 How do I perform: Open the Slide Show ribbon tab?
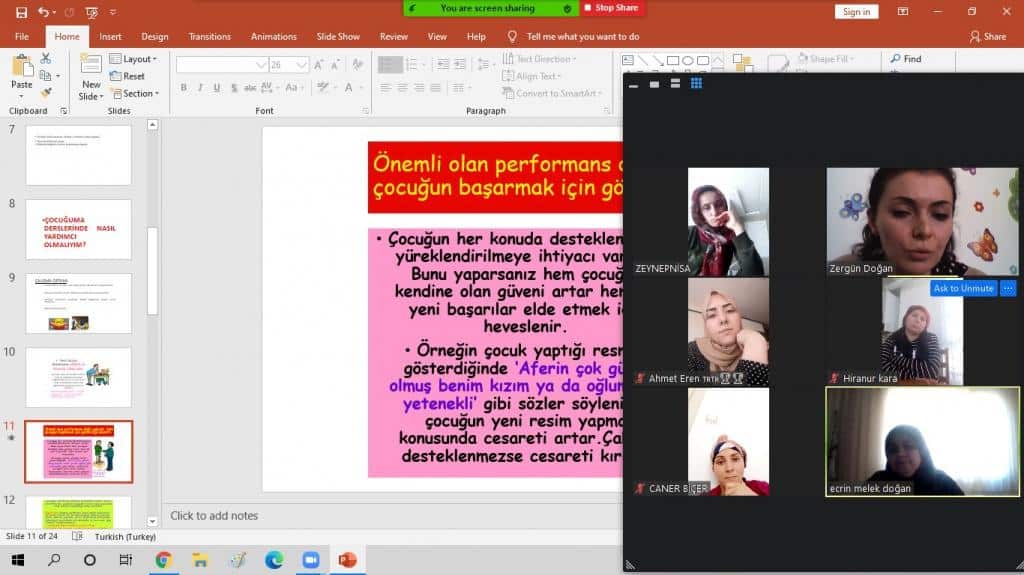pyautogui.click(x=338, y=37)
